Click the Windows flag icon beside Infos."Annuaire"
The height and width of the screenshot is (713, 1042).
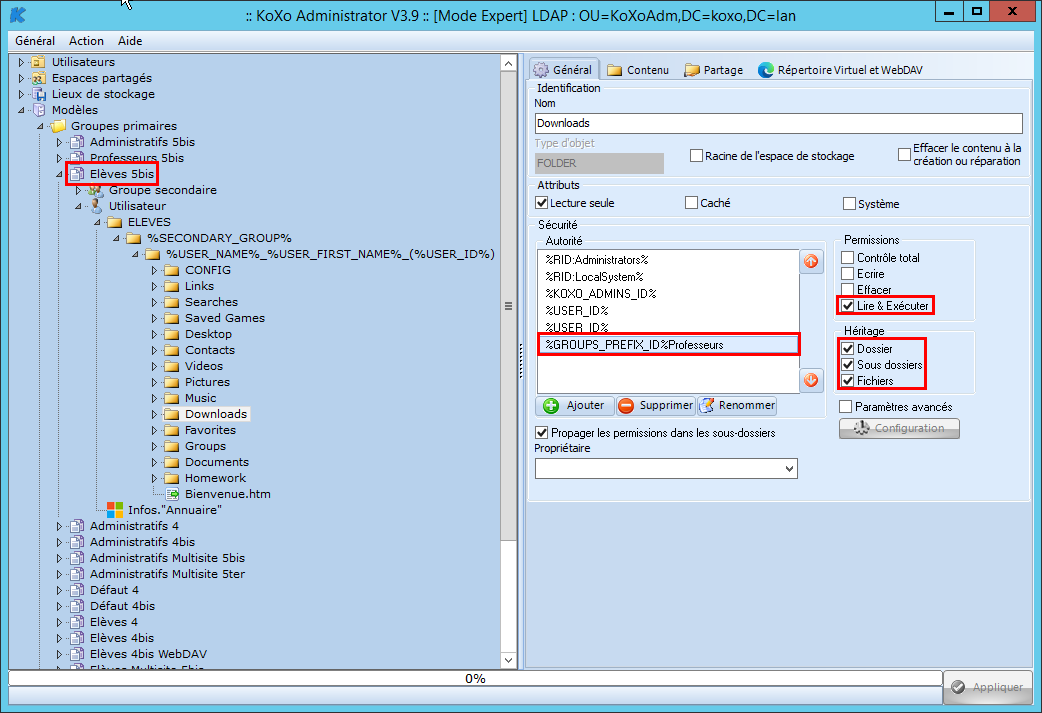[x=115, y=510]
